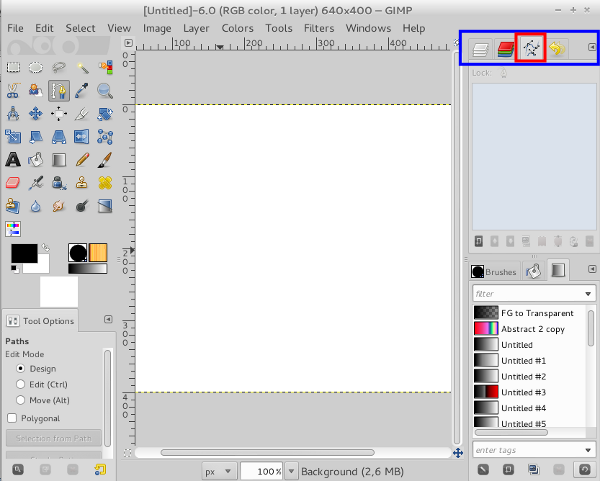600x481 pixels.
Task: Toggle Quick Mask at canvas corner
Action: click(128, 453)
